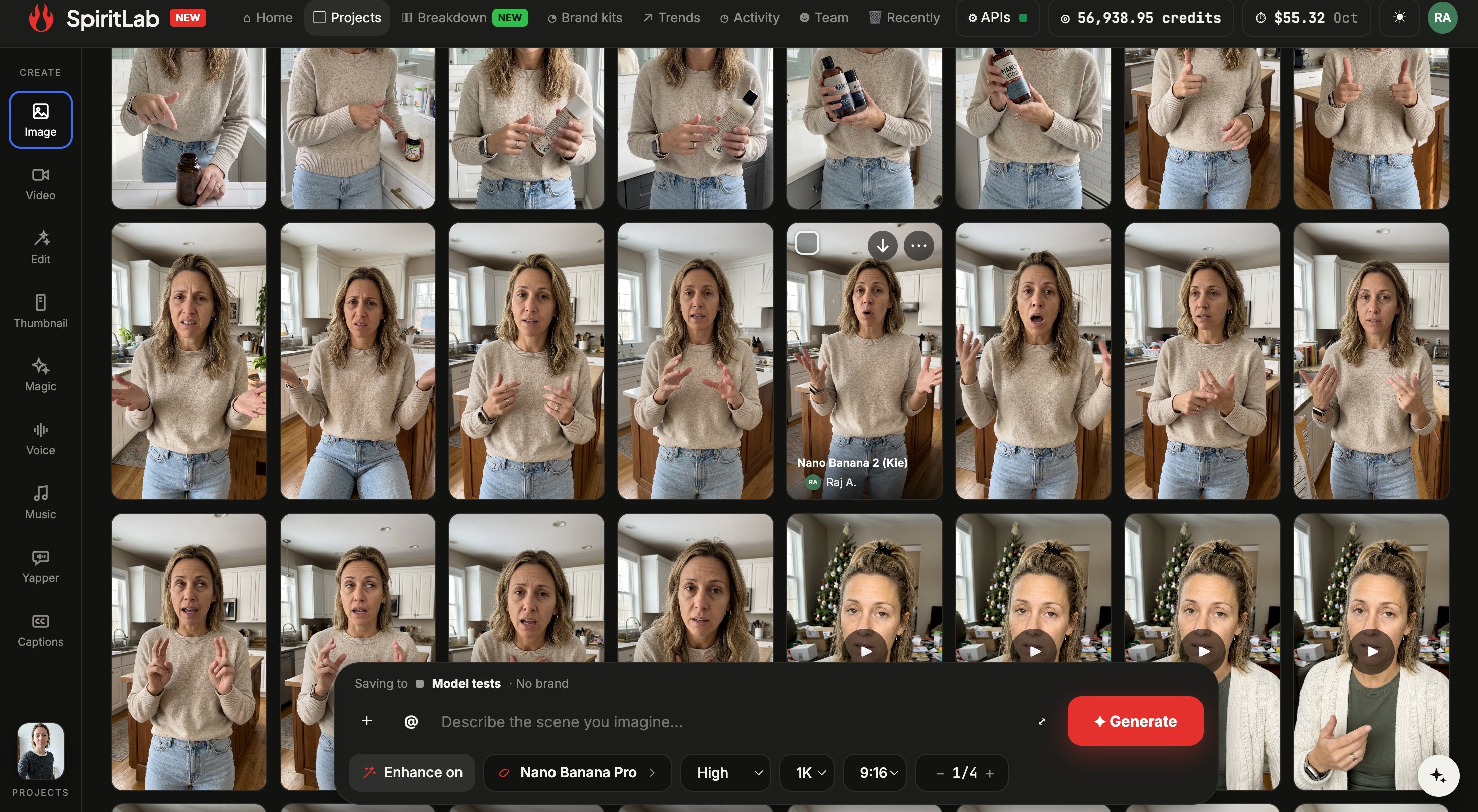Increase image count with the plus stepper
This screenshot has height=812, width=1478.
[989, 773]
